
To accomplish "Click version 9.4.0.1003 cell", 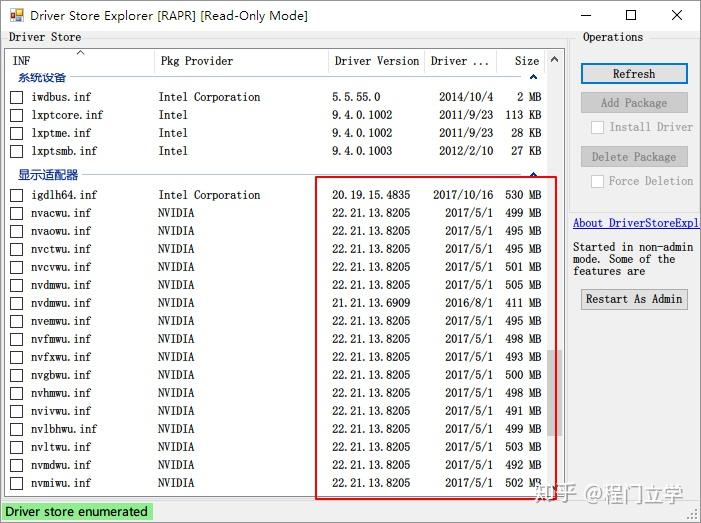I will tap(362, 151).
